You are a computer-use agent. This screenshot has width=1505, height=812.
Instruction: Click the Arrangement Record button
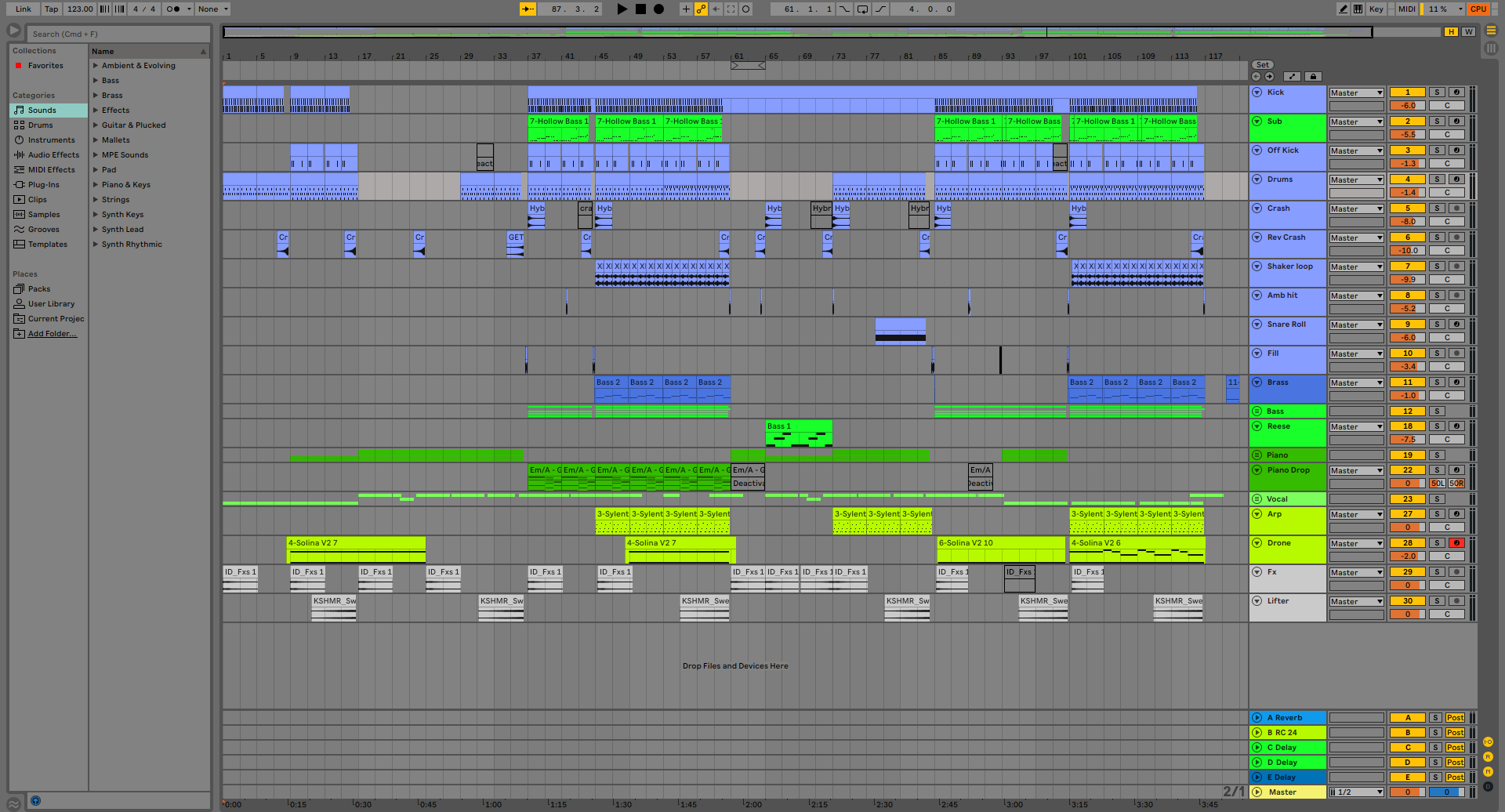[x=659, y=9]
